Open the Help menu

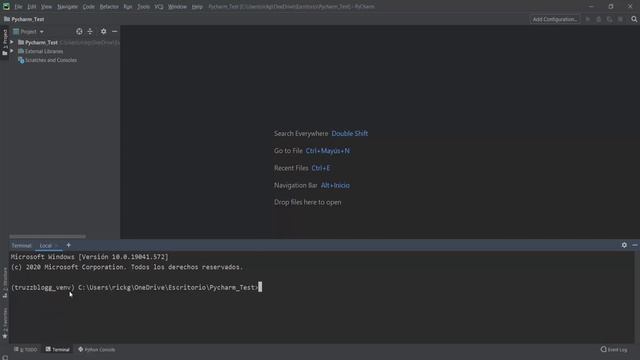click(x=197, y=7)
